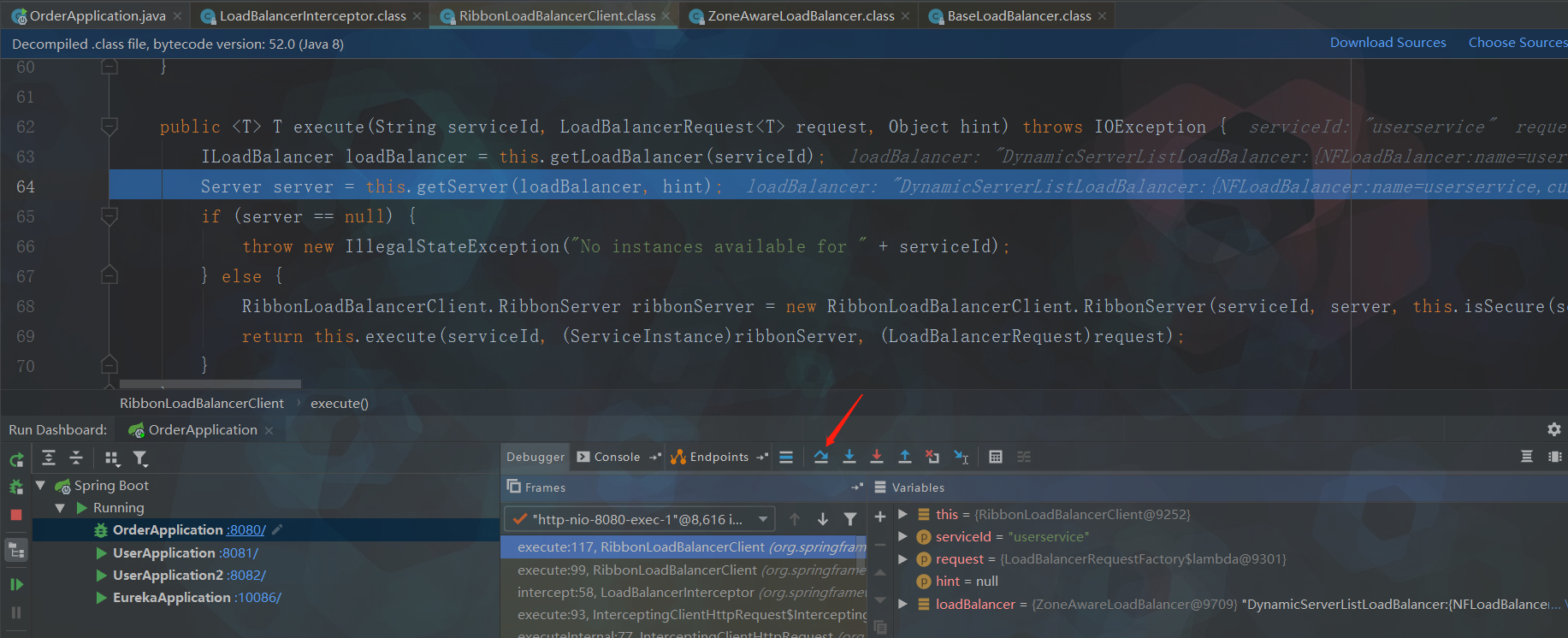Close the RibbonLoadBalancerClient.class tab
Image resolution: width=1568 pixels, height=638 pixels.
(666, 16)
